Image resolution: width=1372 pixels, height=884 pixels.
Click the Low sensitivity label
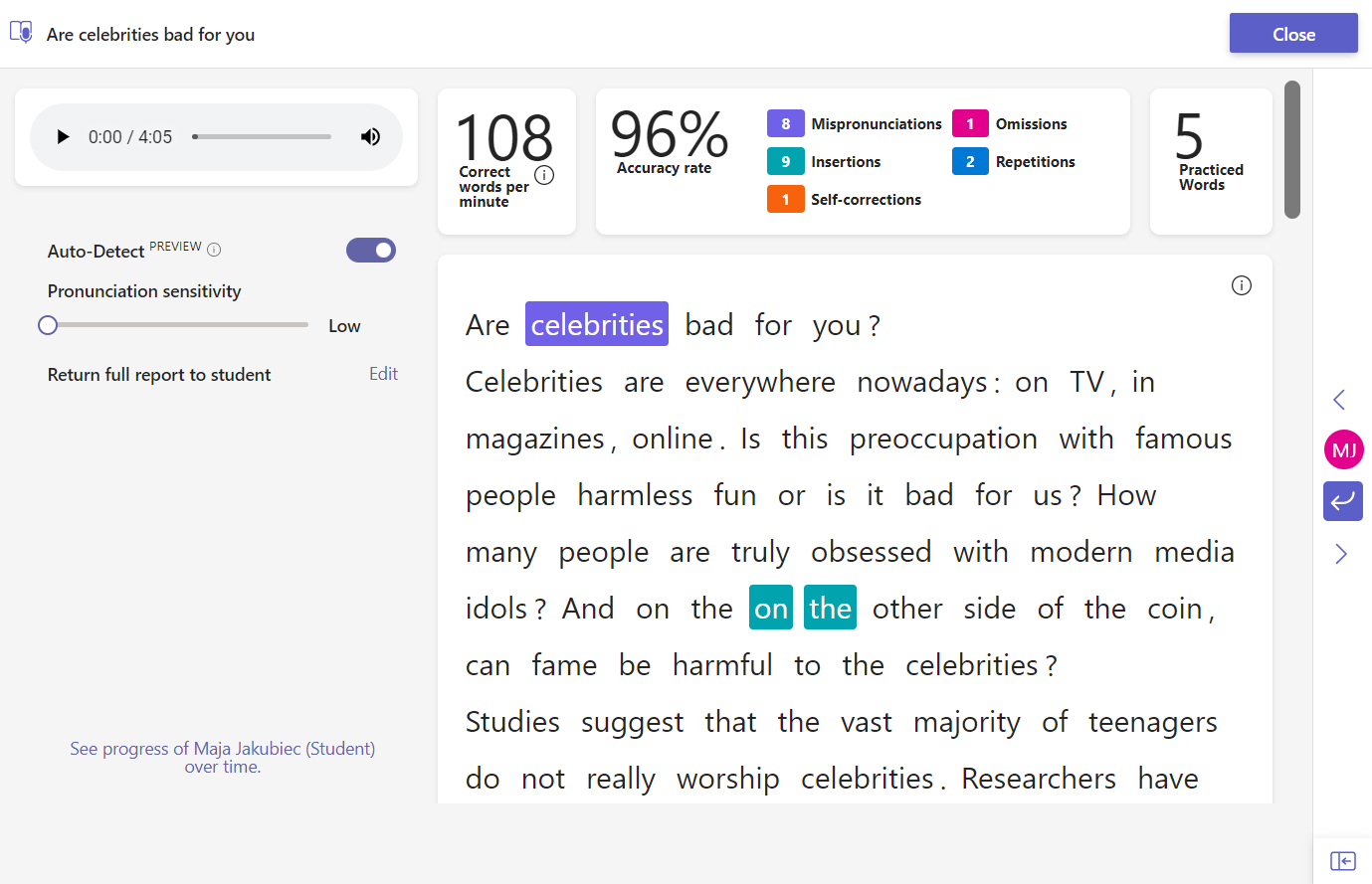344,326
